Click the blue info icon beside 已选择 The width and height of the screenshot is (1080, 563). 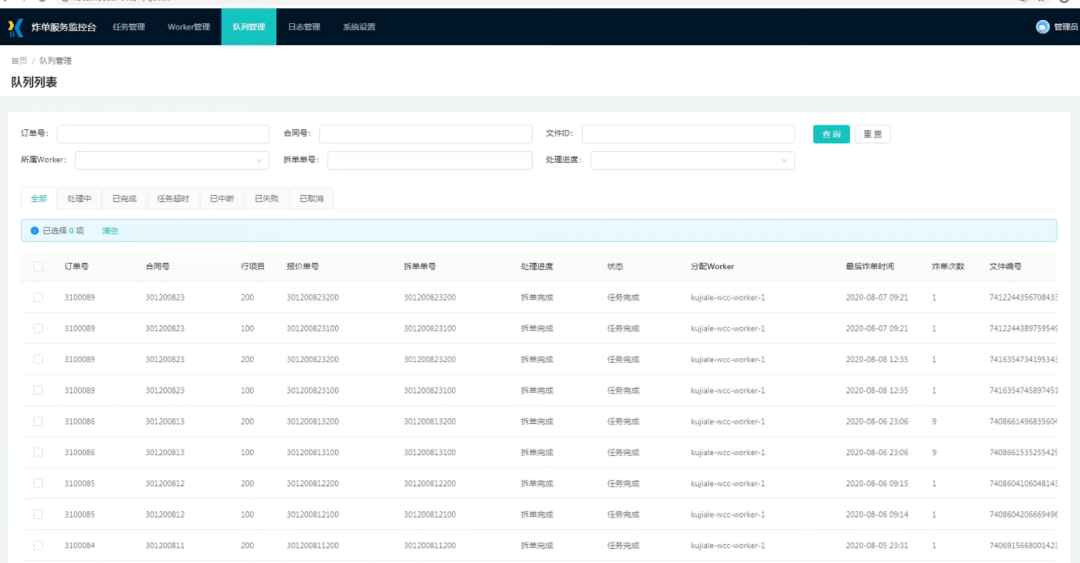34,230
